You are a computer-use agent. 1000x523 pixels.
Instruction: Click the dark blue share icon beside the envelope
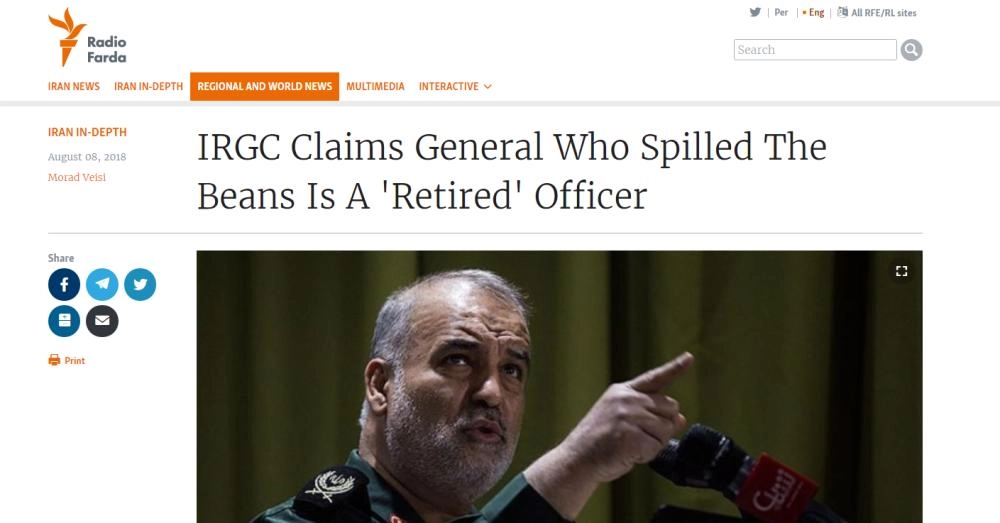tap(64, 321)
